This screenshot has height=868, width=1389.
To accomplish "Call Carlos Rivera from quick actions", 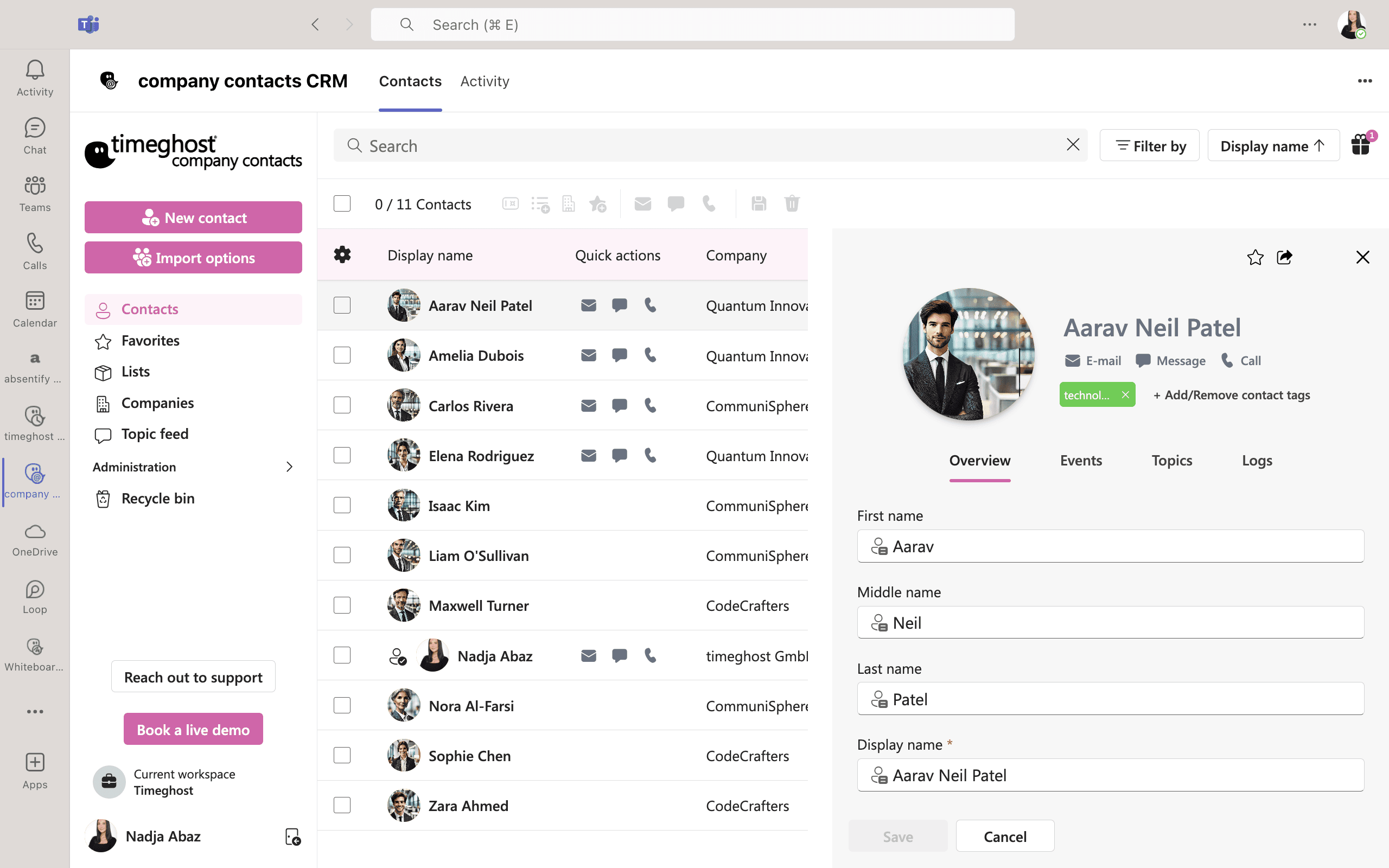I will 651,405.
